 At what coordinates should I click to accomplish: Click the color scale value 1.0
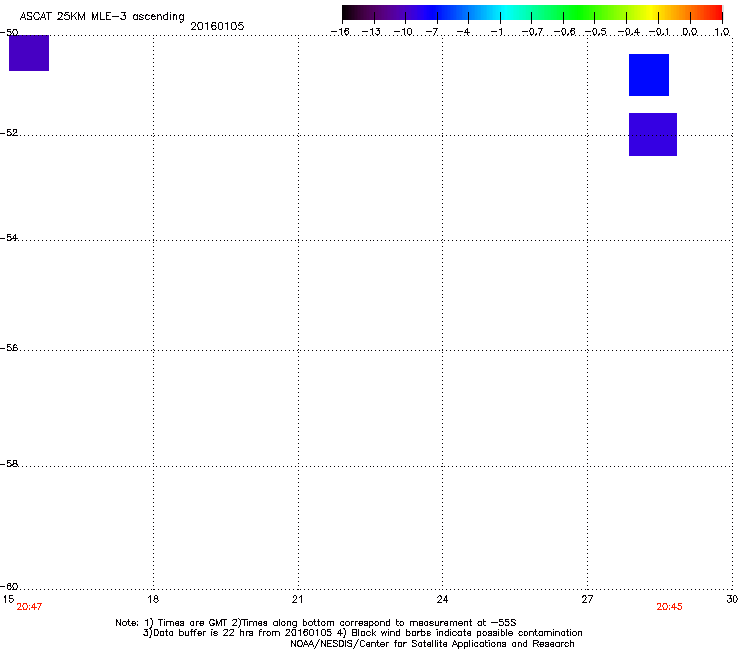point(722,32)
